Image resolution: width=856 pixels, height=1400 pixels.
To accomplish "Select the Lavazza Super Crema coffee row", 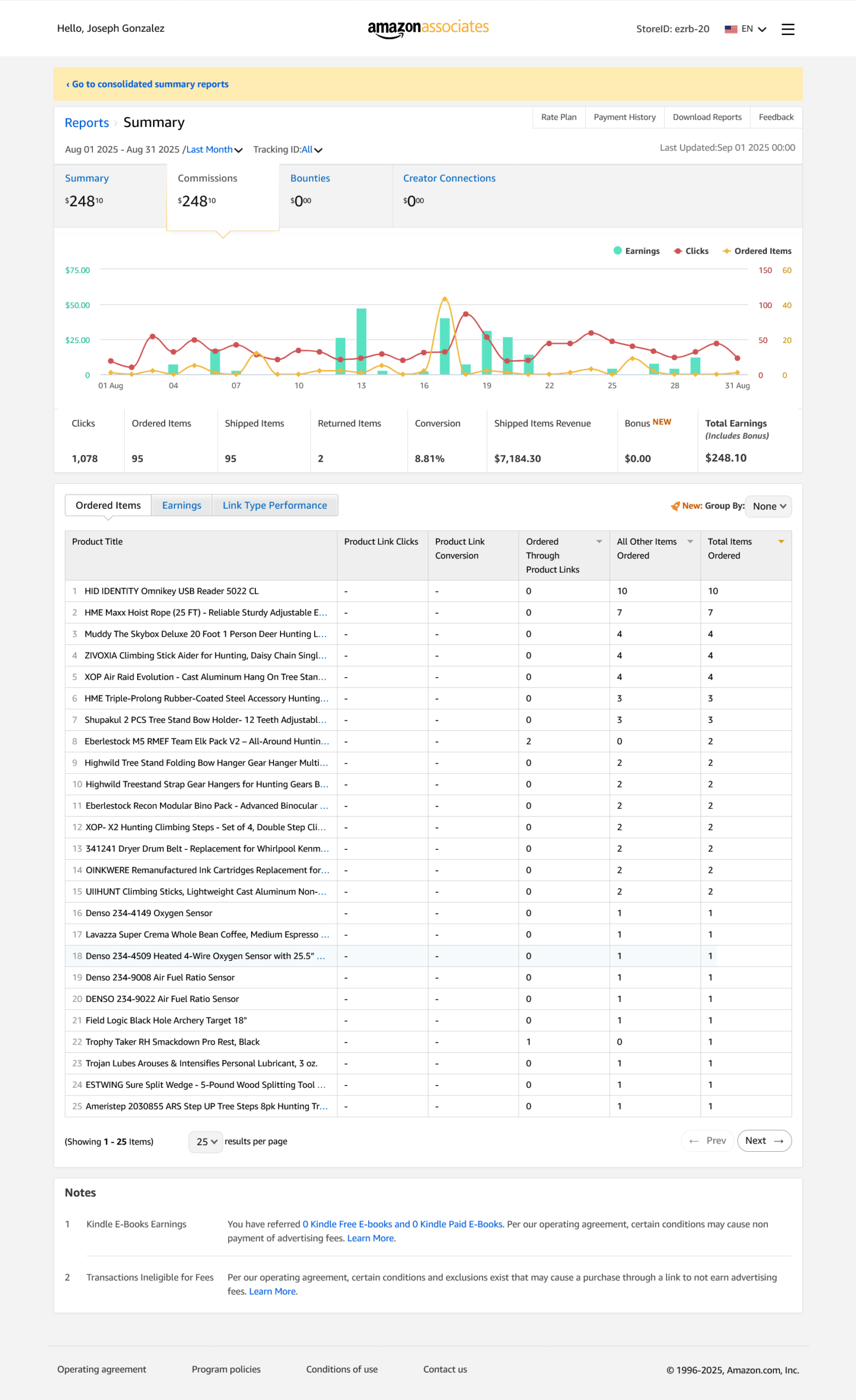I will (x=428, y=935).
